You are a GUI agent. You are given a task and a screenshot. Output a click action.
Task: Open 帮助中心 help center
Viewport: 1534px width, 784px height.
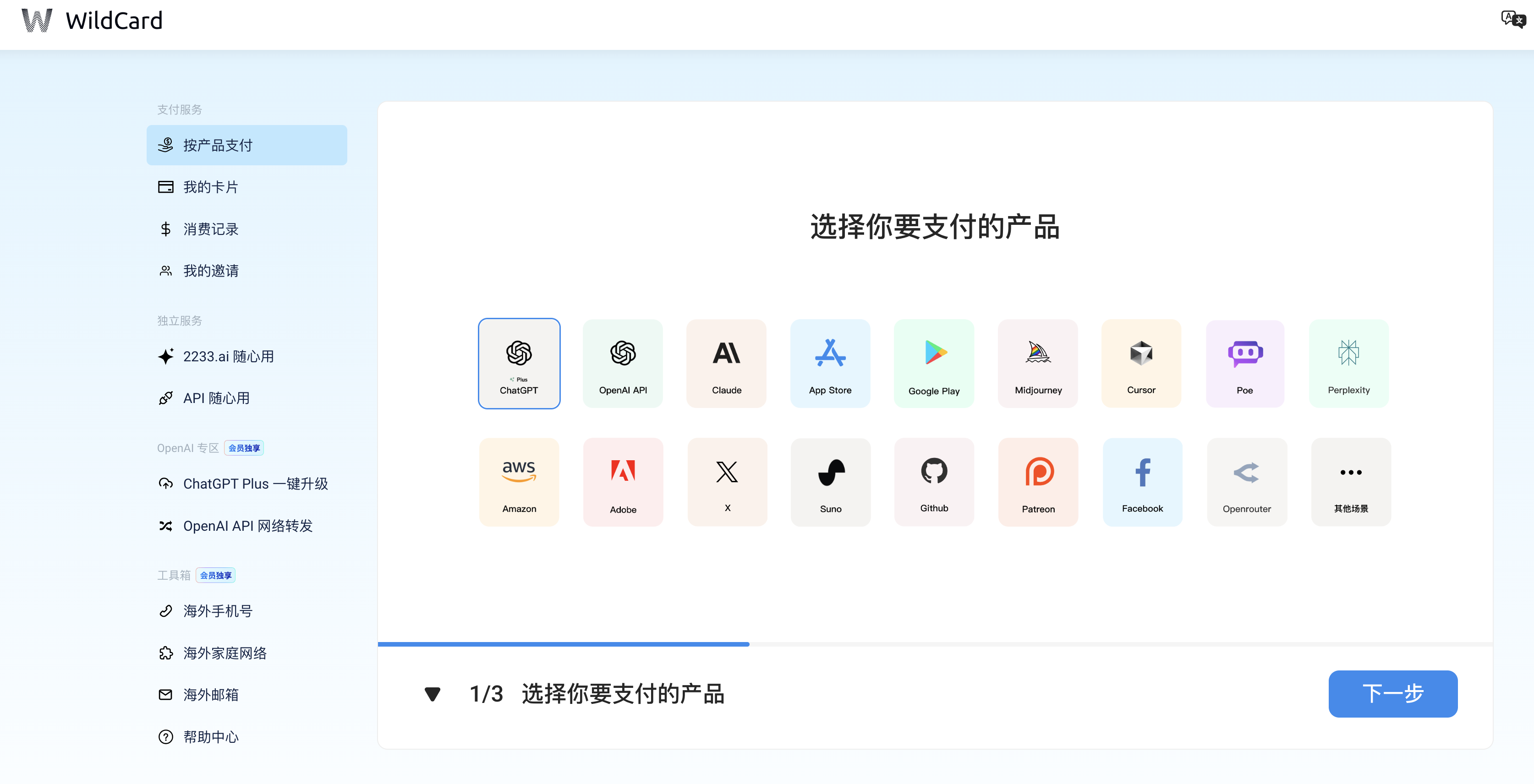pyautogui.click(x=210, y=737)
